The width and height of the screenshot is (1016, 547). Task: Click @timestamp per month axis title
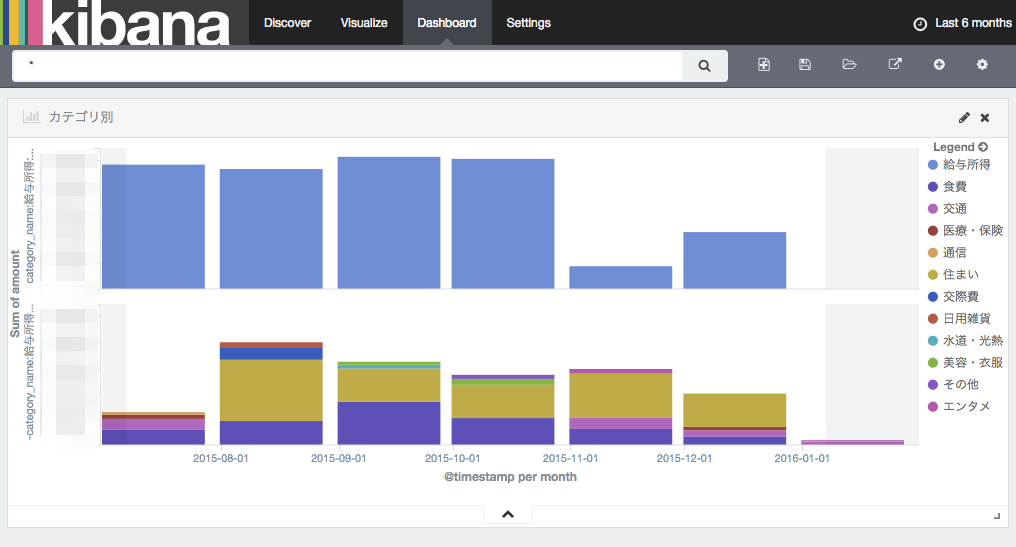click(x=510, y=477)
